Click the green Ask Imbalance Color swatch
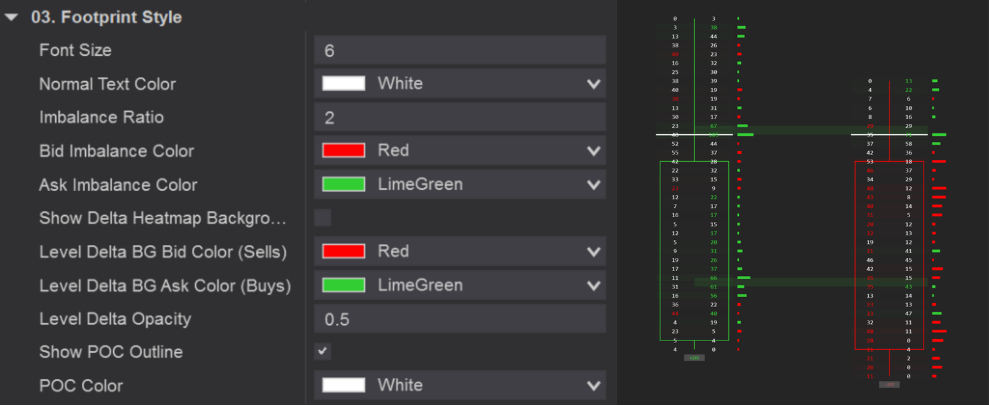The image size is (989, 406). tap(343, 185)
